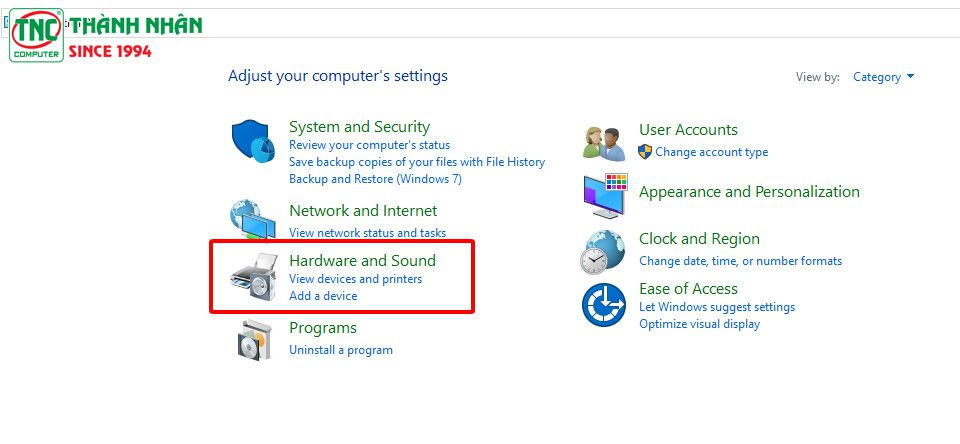Click the Appearance and Personalization monitor icon
Image resolution: width=960 pixels, height=444 pixels.
pos(606,197)
